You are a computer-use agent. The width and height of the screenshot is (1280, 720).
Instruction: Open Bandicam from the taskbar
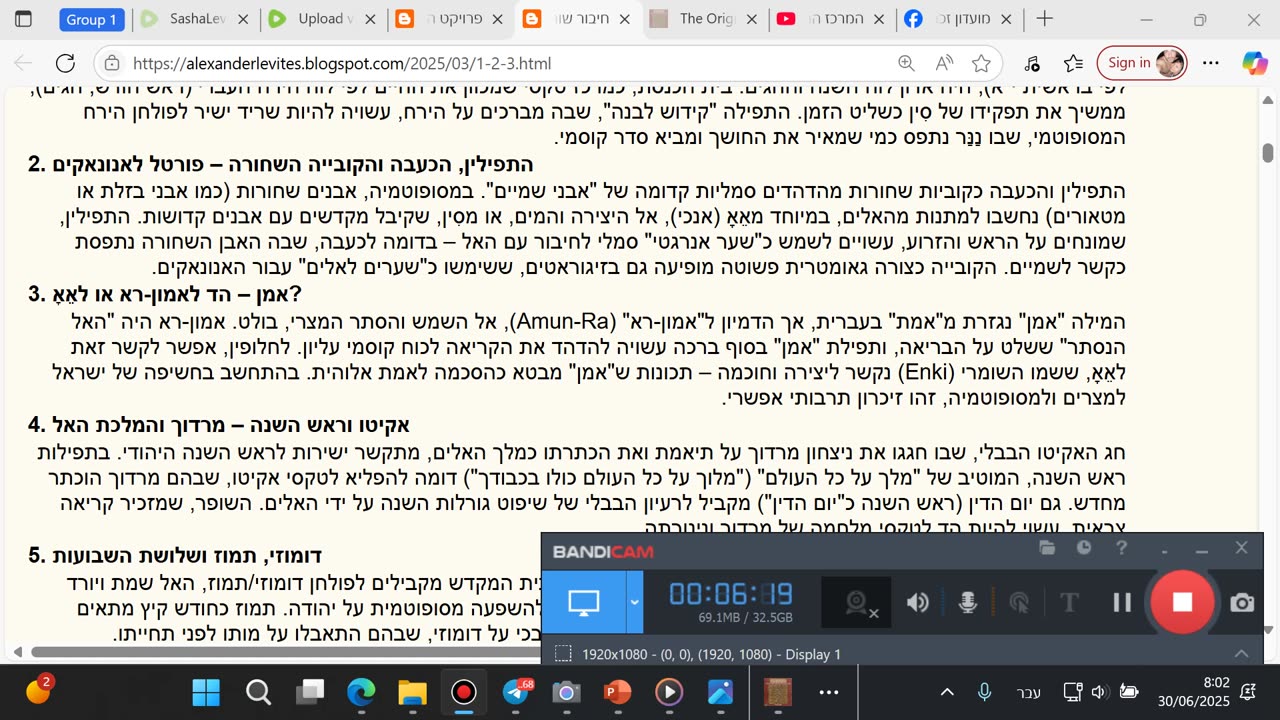(463, 692)
